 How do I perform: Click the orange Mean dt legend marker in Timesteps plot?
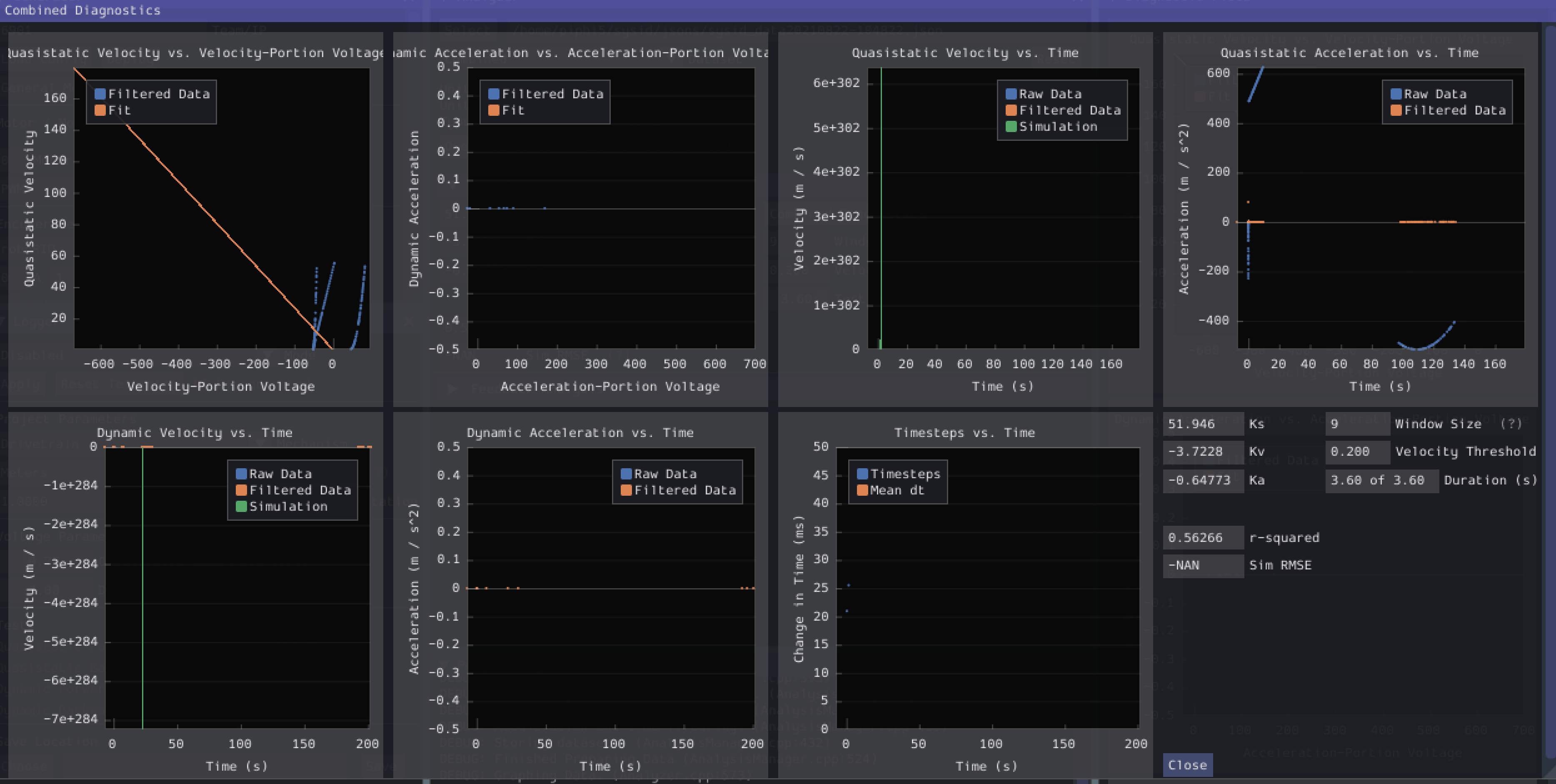[x=863, y=490]
